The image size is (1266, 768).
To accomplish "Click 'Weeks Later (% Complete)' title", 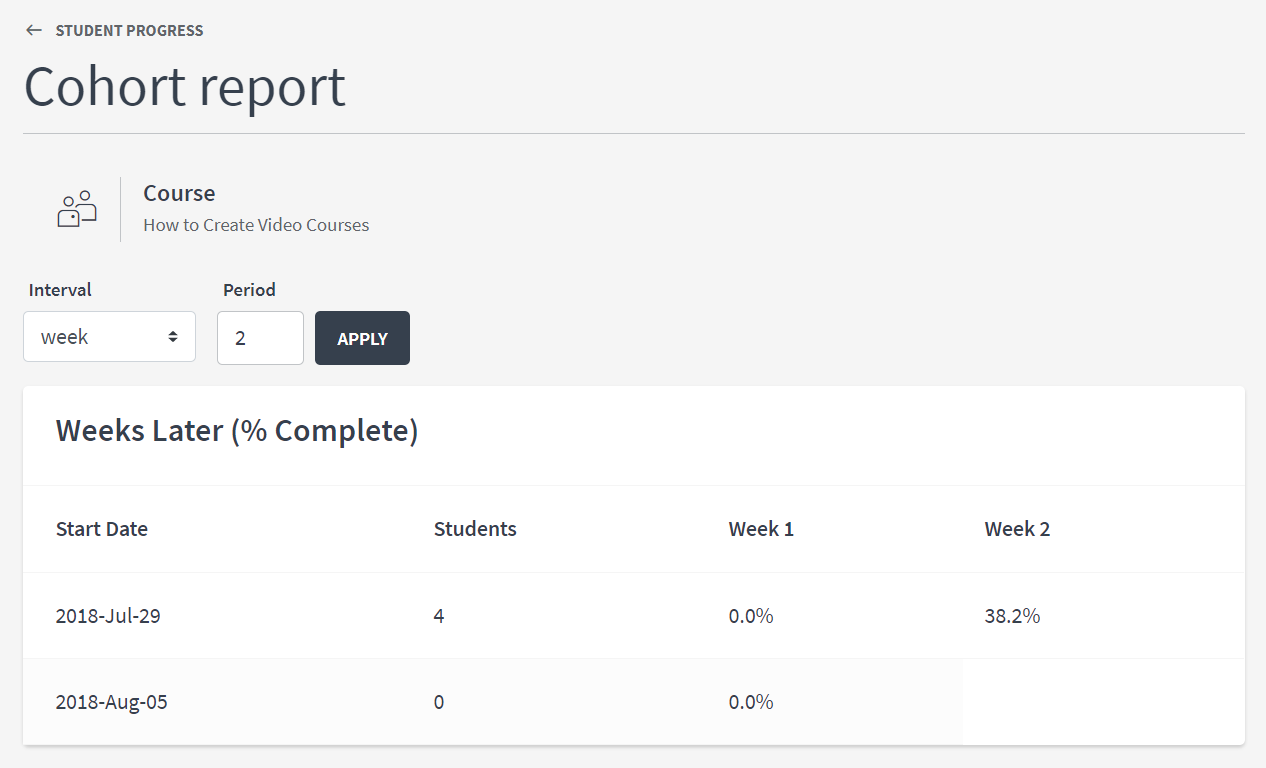I will (x=237, y=431).
